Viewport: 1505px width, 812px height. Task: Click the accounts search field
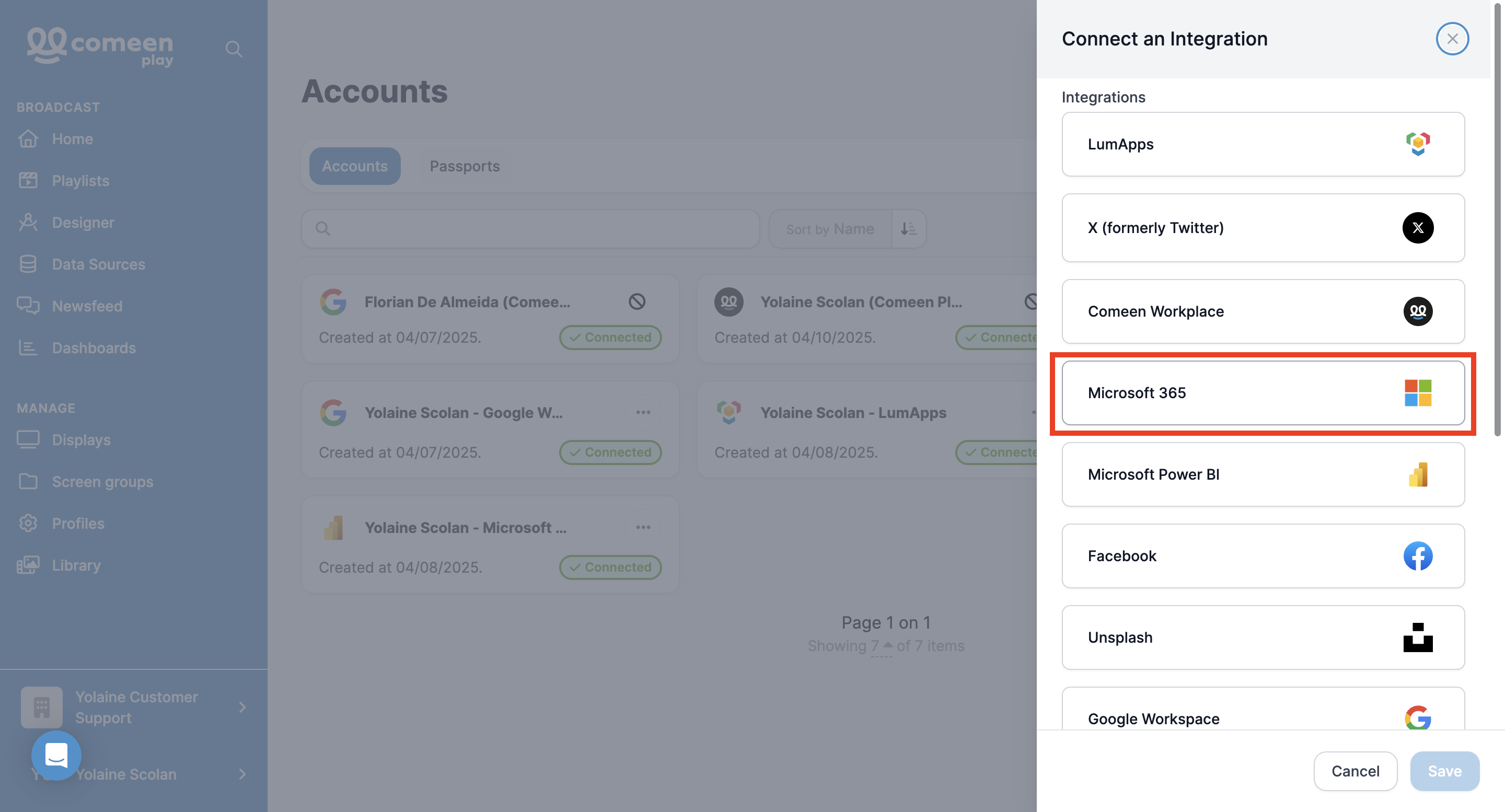[530, 228]
